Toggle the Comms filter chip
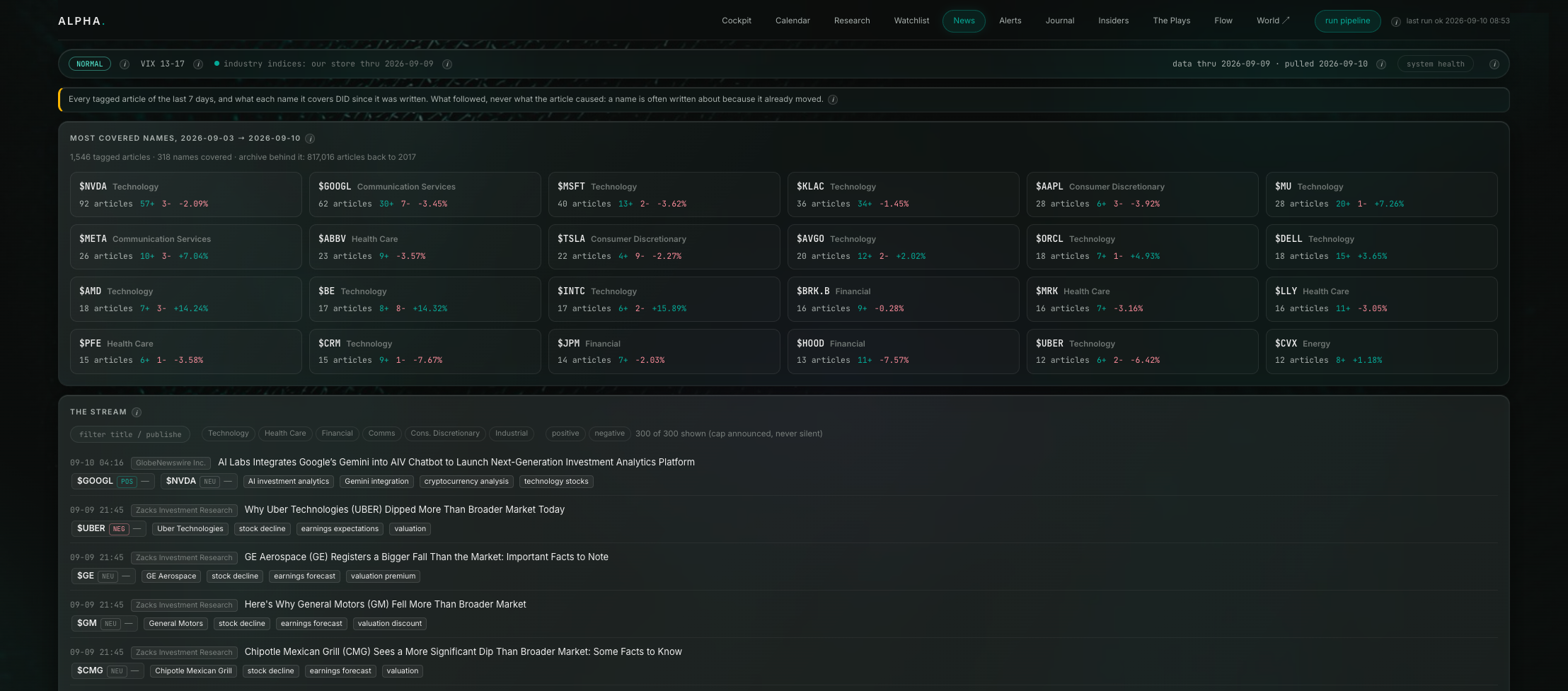The image size is (1568, 691). (x=381, y=434)
